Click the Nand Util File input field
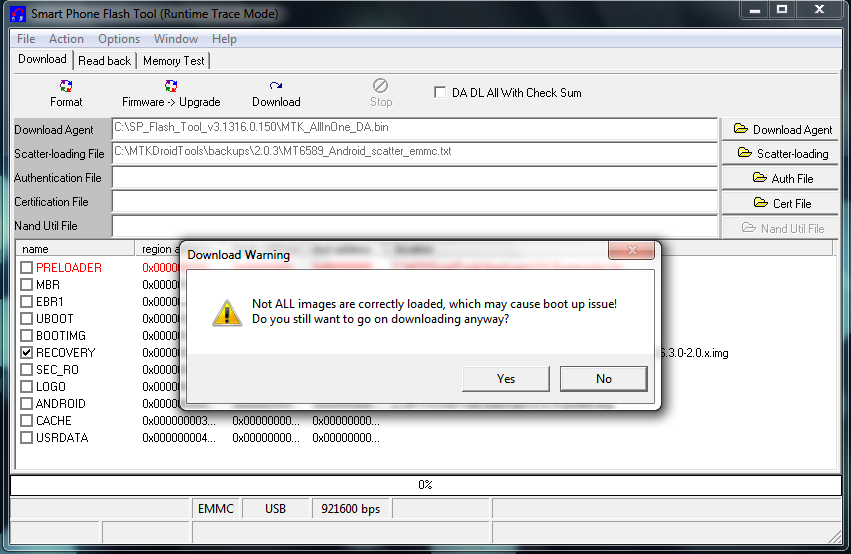Viewport: 851px width, 554px height. point(415,226)
